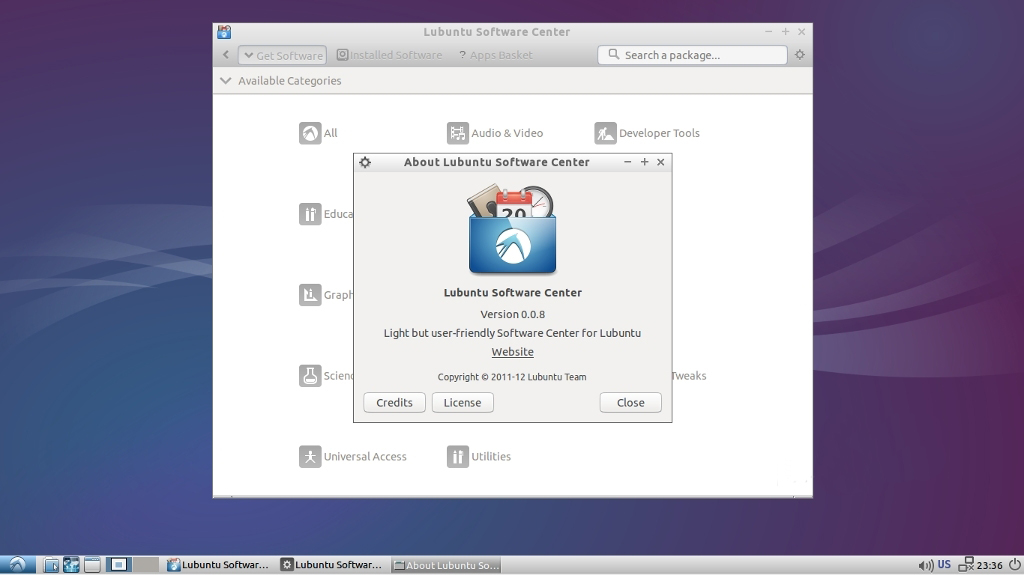Screen dimensions: 1024x575
Task: Click the second launcher icon on the taskbar
Action: pos(71,565)
